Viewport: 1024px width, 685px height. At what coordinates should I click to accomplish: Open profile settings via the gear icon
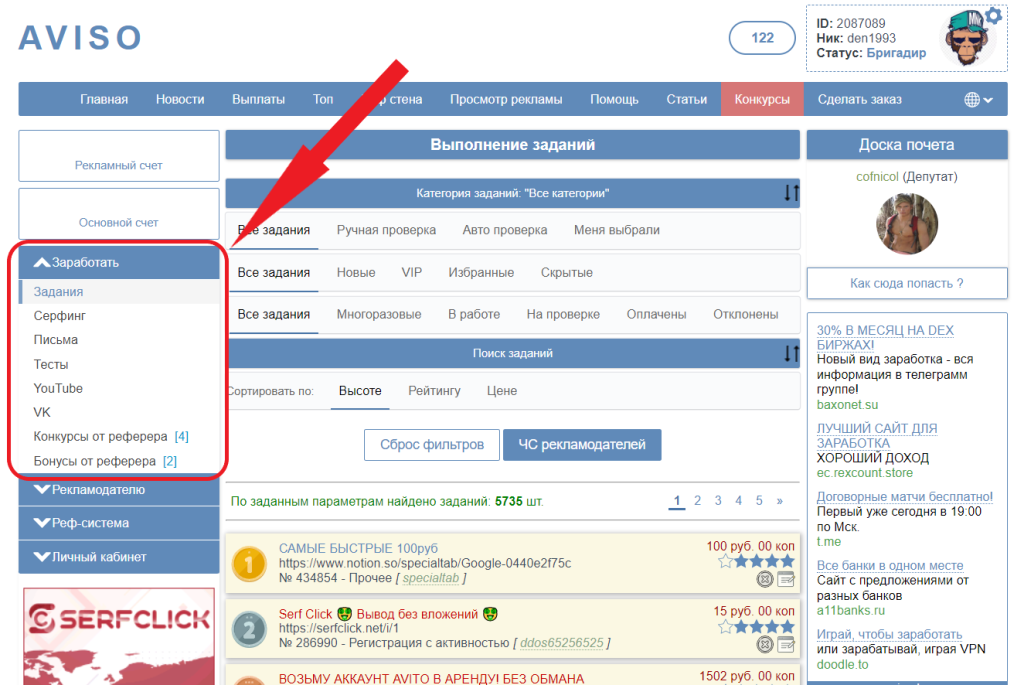pos(993,15)
